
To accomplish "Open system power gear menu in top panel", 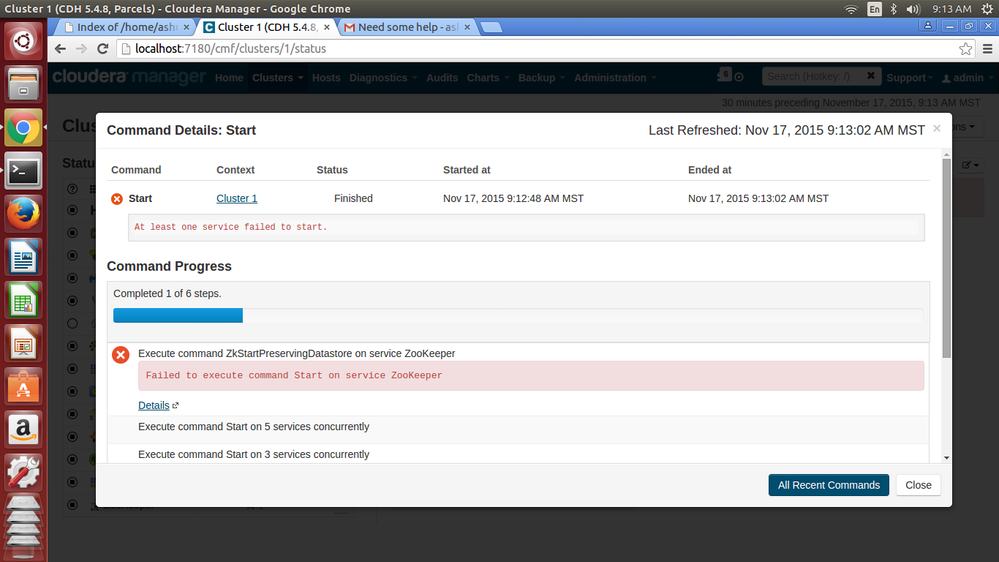I will tap(987, 9).
